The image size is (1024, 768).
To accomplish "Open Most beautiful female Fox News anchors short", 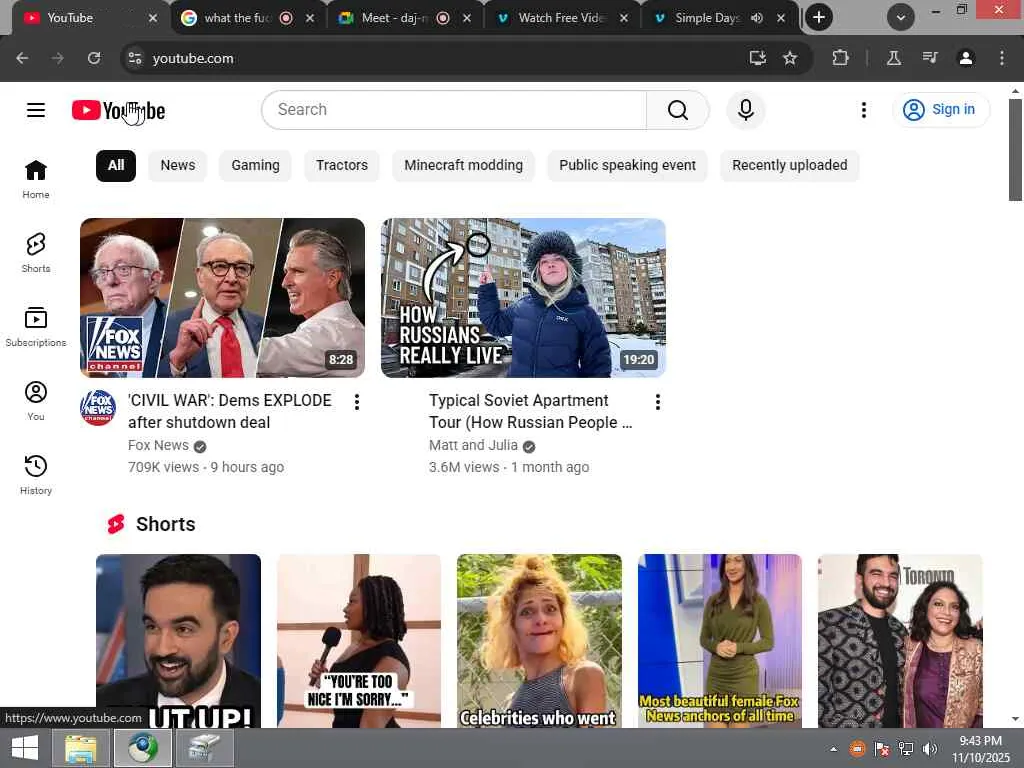I will [x=720, y=641].
